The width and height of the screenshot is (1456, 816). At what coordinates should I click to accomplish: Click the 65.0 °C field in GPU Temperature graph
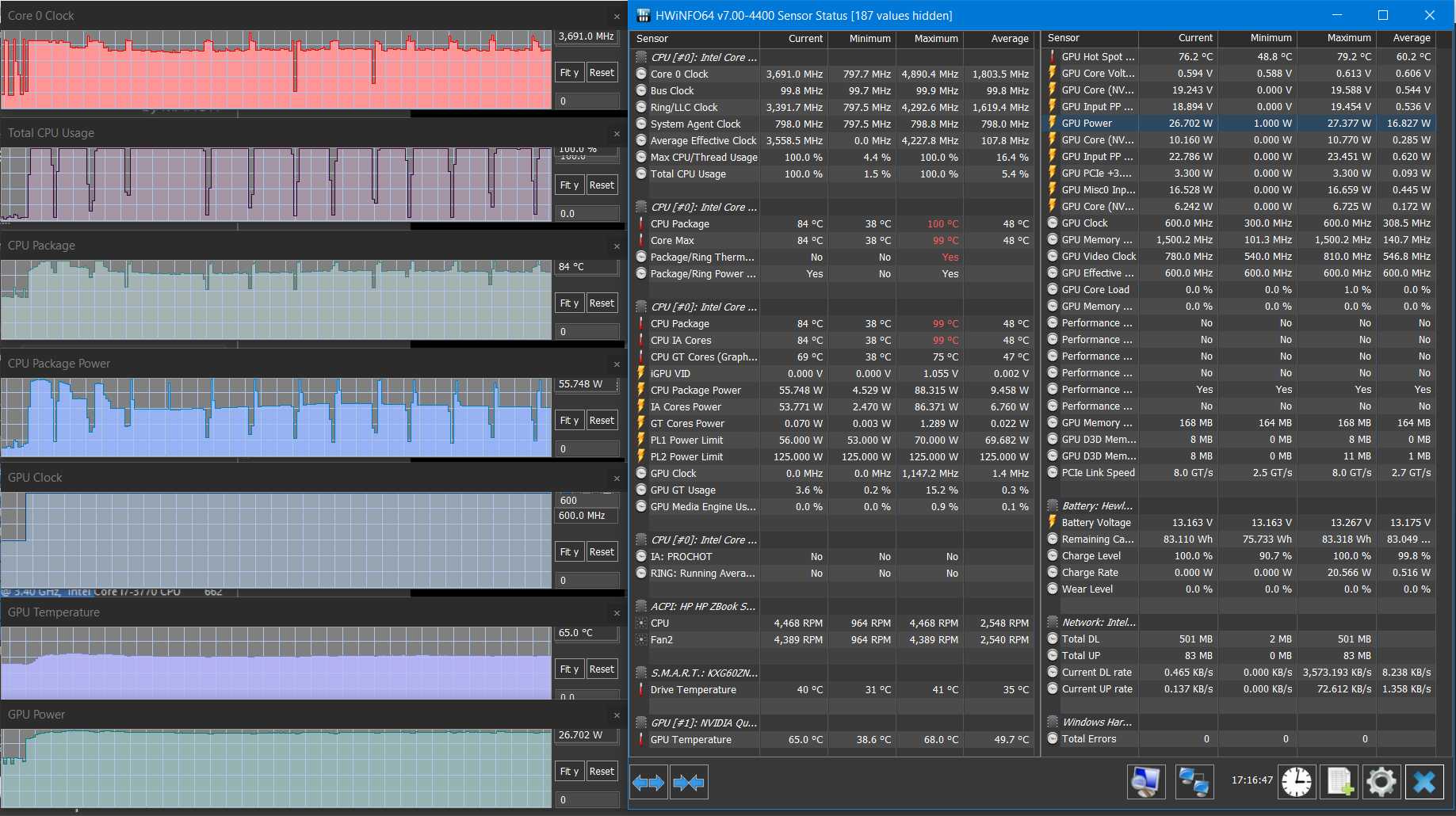587,633
